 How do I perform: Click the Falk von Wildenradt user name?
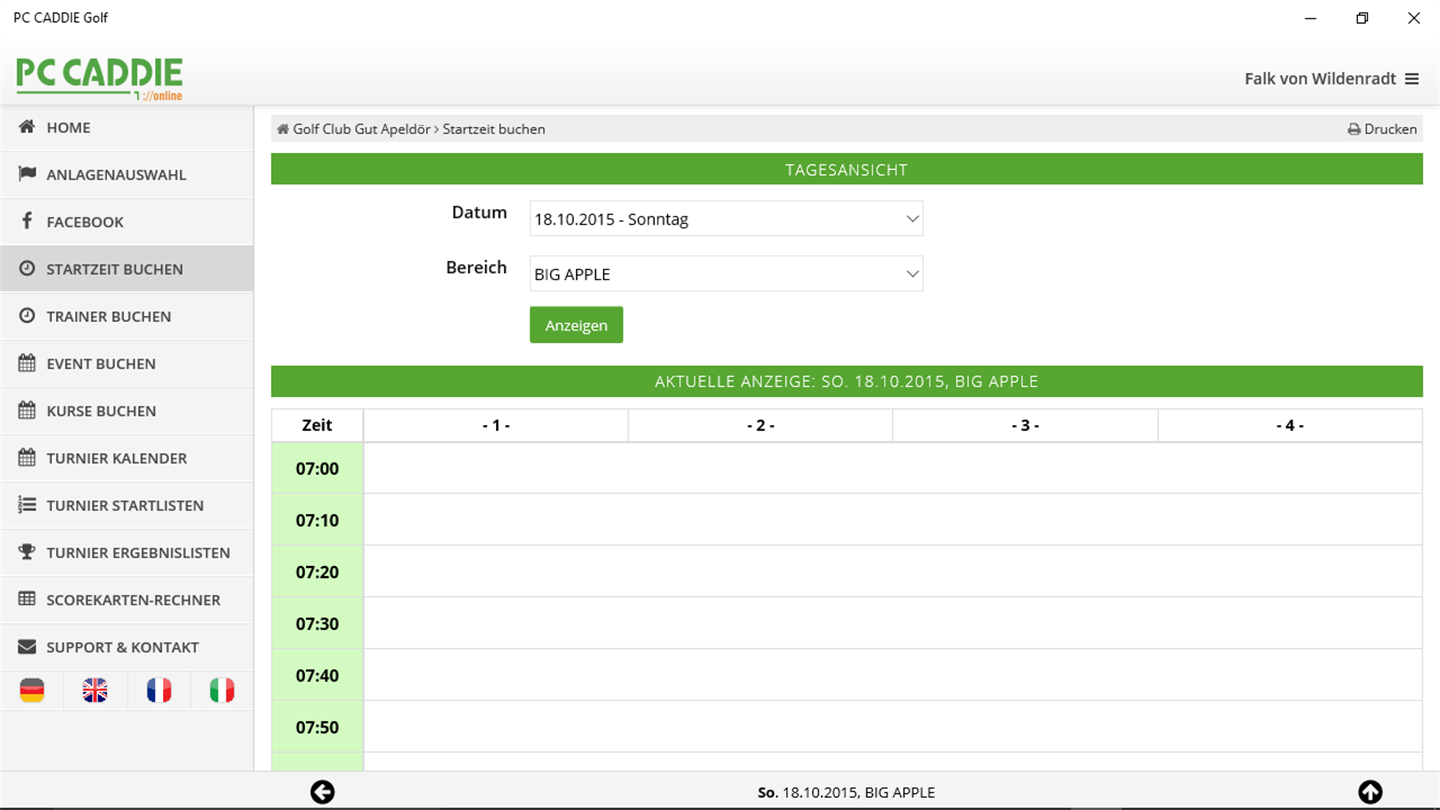pyautogui.click(x=1320, y=78)
